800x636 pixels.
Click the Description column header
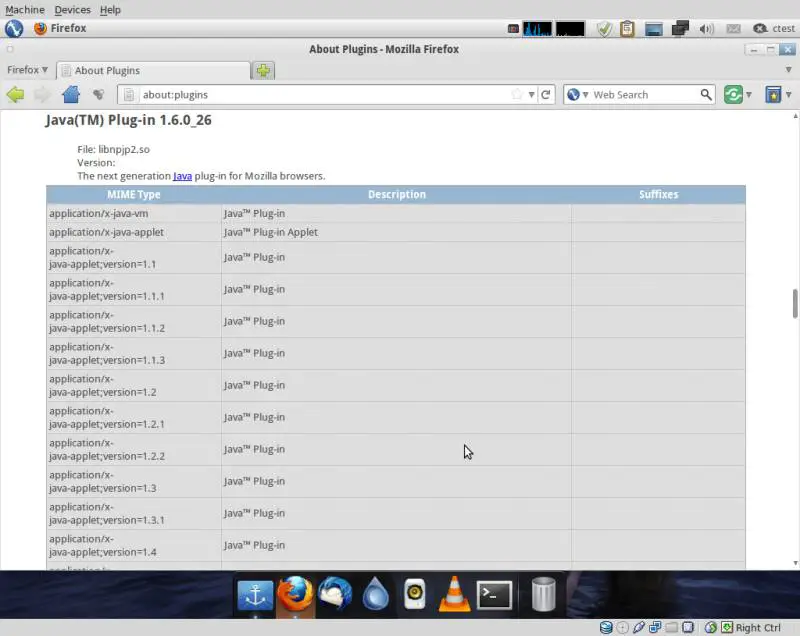(396, 194)
